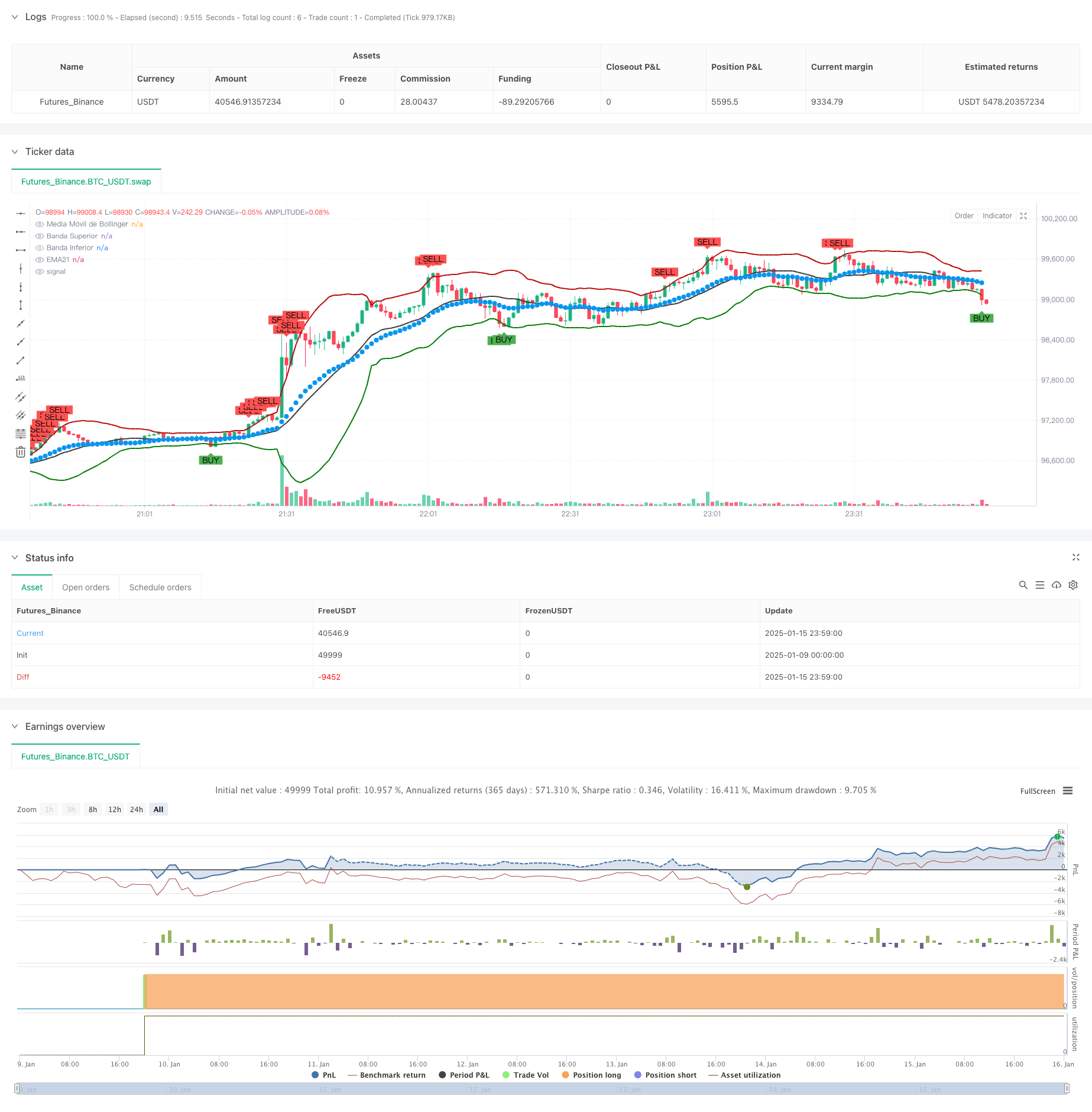The height and width of the screenshot is (1112, 1092).
Task: Open the earnings chart hamburger menu
Action: tap(1068, 791)
